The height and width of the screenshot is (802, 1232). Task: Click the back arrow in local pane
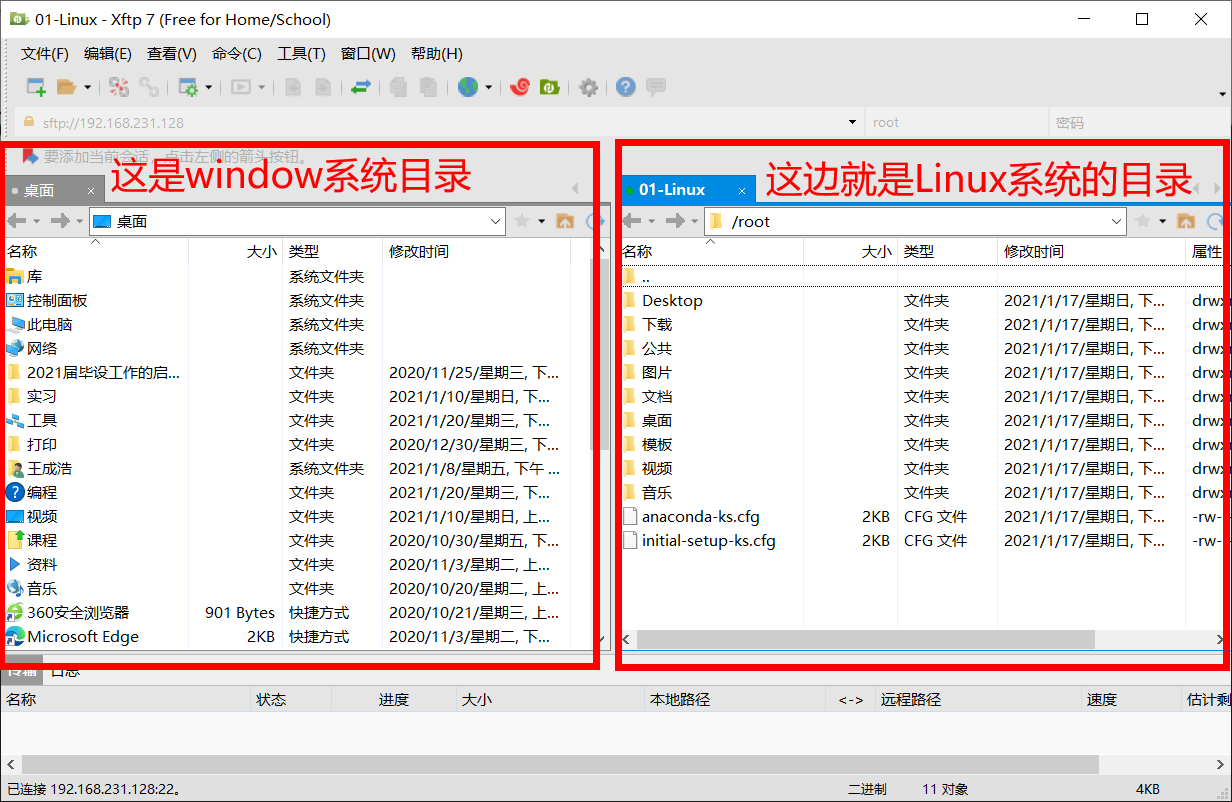point(17,222)
